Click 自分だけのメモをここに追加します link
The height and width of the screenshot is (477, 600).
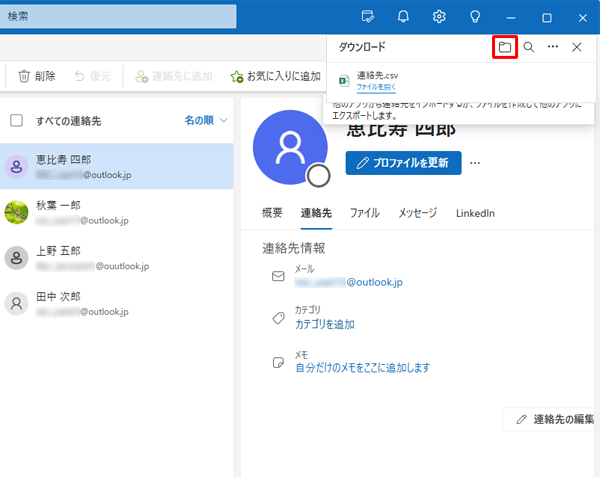[363, 368]
